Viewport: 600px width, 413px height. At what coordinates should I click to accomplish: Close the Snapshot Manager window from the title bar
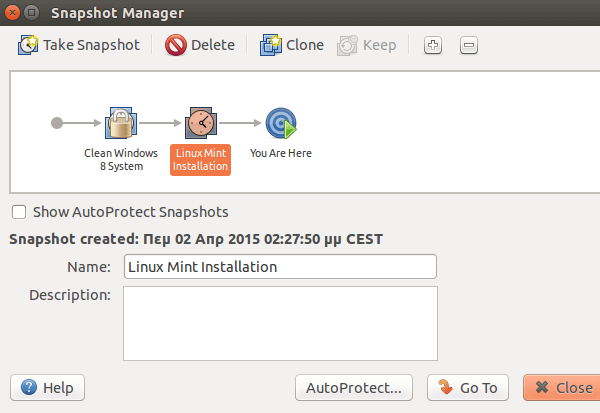[12, 13]
